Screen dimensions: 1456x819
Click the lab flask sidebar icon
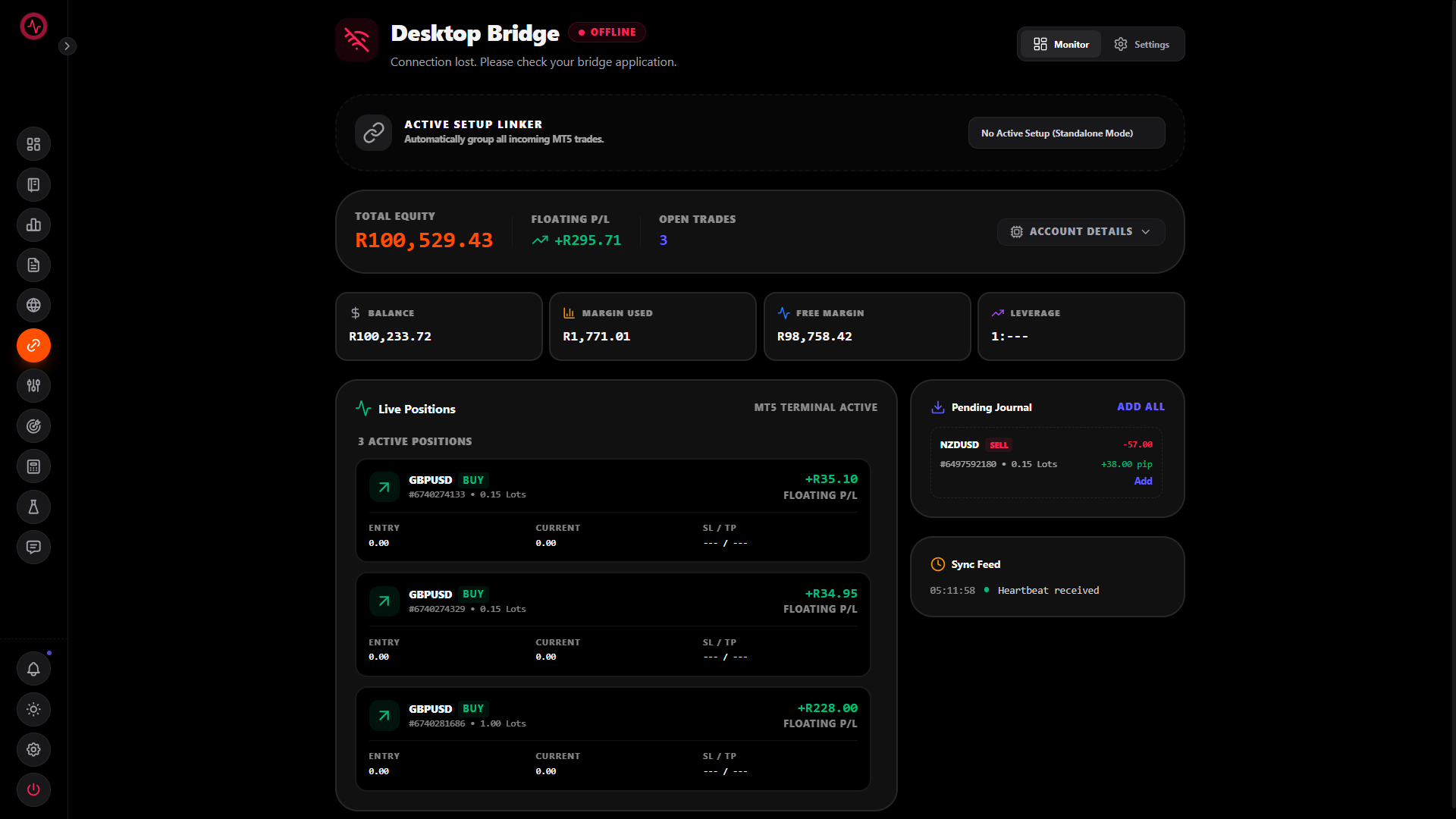coord(33,507)
